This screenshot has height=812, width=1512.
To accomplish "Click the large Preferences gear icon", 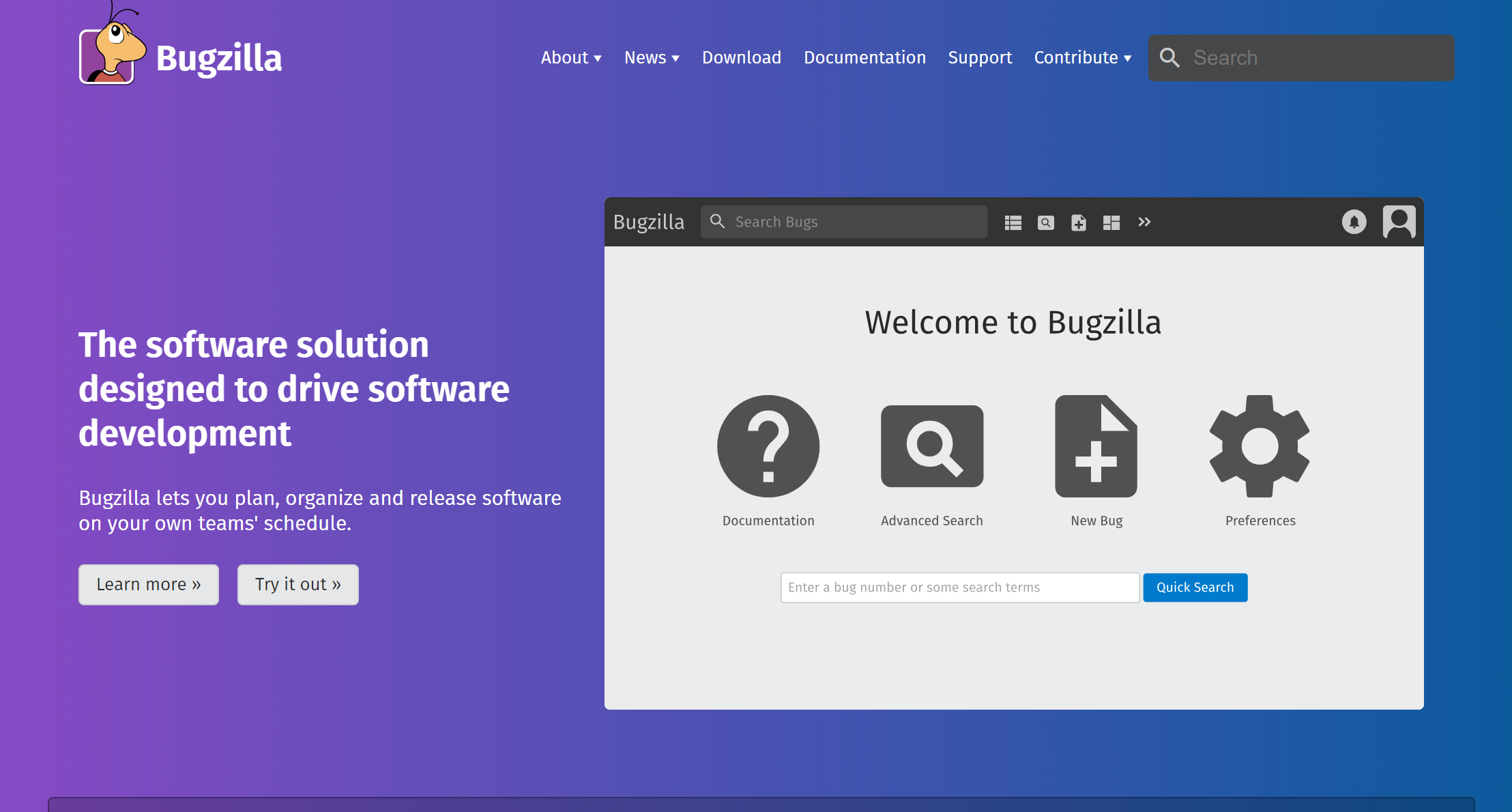I will tap(1260, 446).
